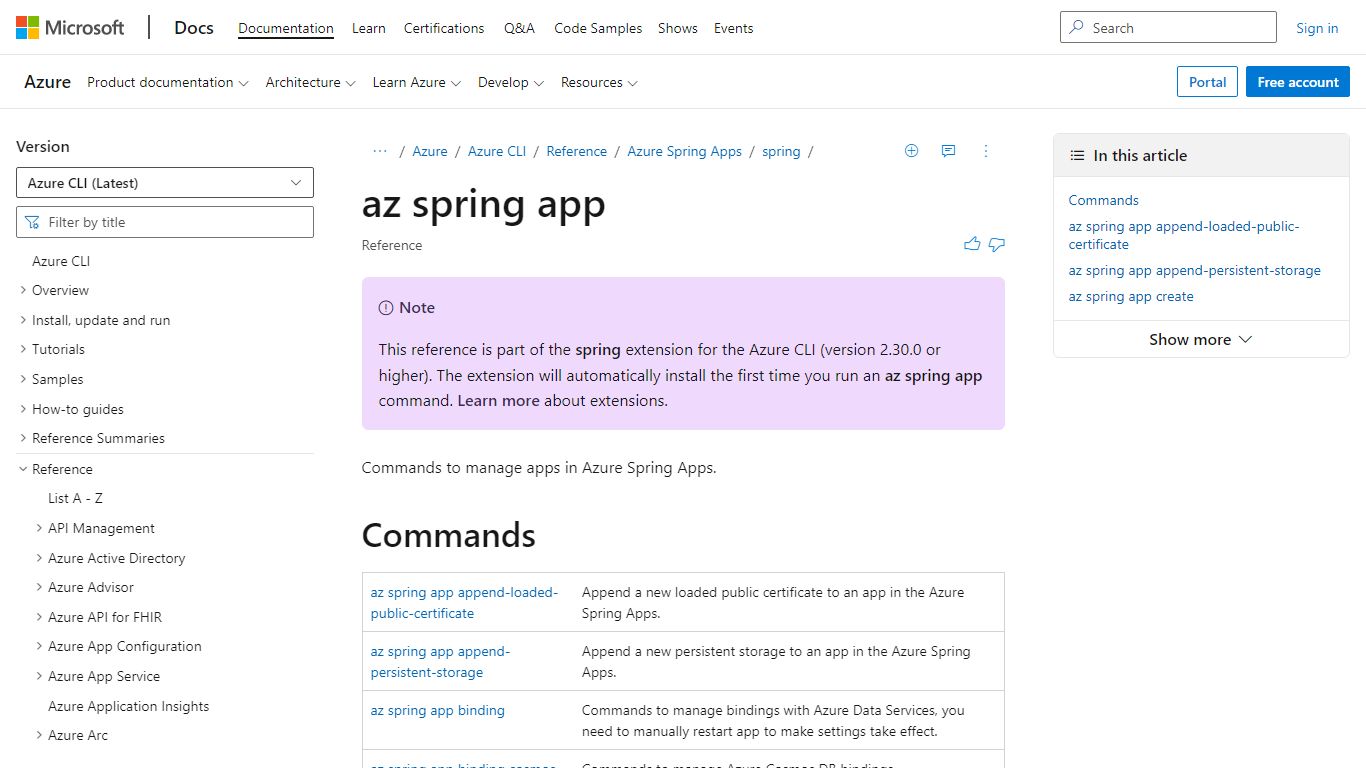1366x768 pixels.
Task: Click the Portal button
Action: (1208, 82)
